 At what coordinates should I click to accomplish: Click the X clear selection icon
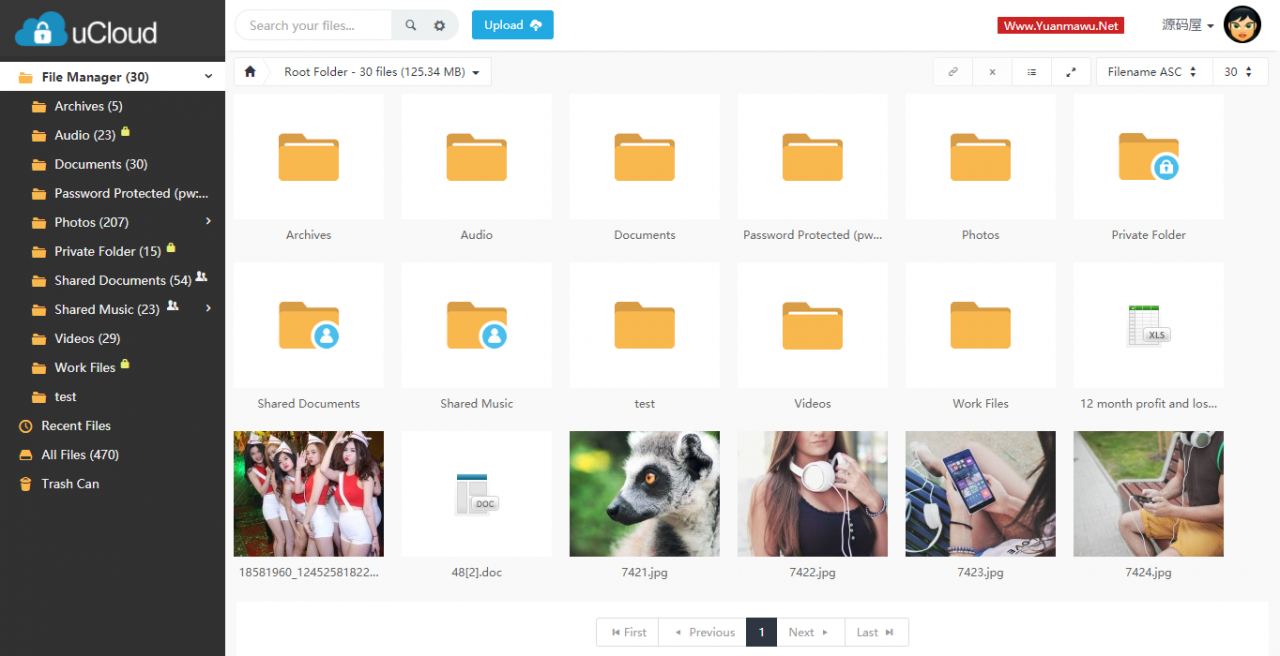pyautogui.click(x=992, y=72)
